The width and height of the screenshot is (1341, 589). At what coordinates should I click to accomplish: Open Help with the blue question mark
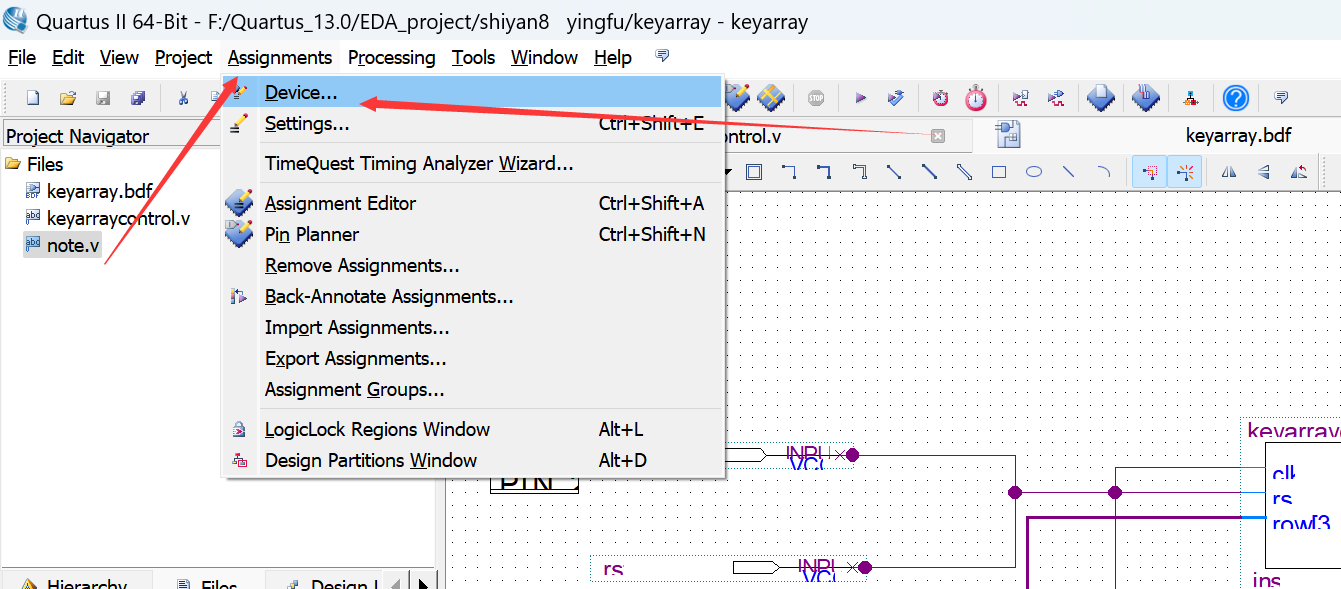click(1236, 98)
